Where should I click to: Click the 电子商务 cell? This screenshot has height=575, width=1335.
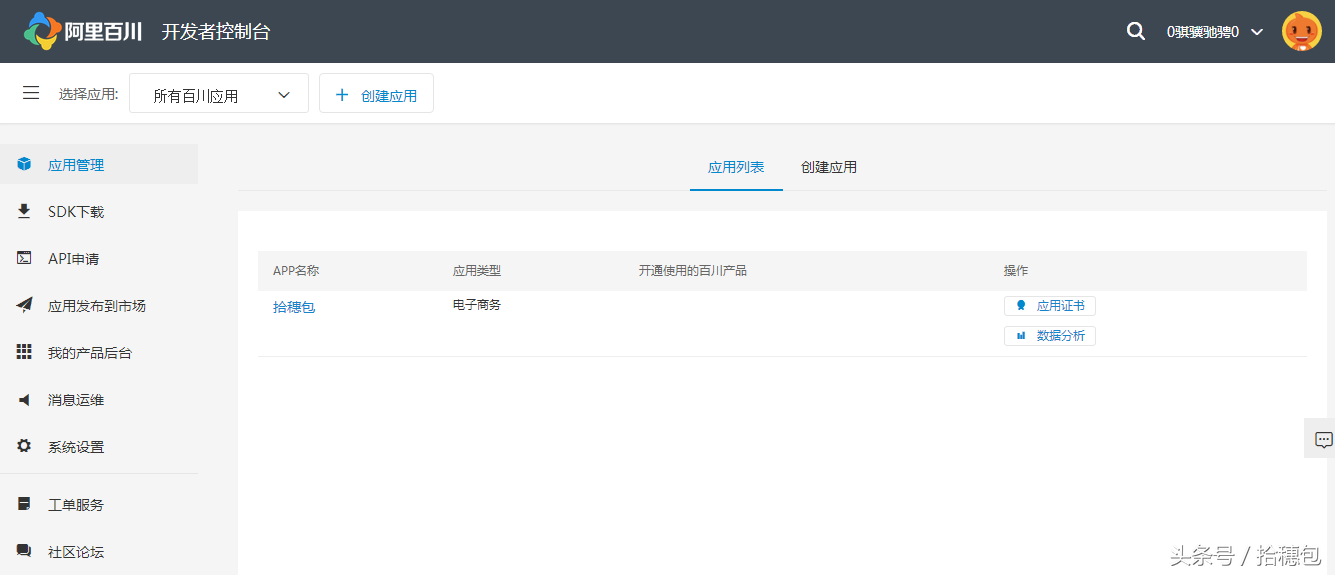coord(477,304)
